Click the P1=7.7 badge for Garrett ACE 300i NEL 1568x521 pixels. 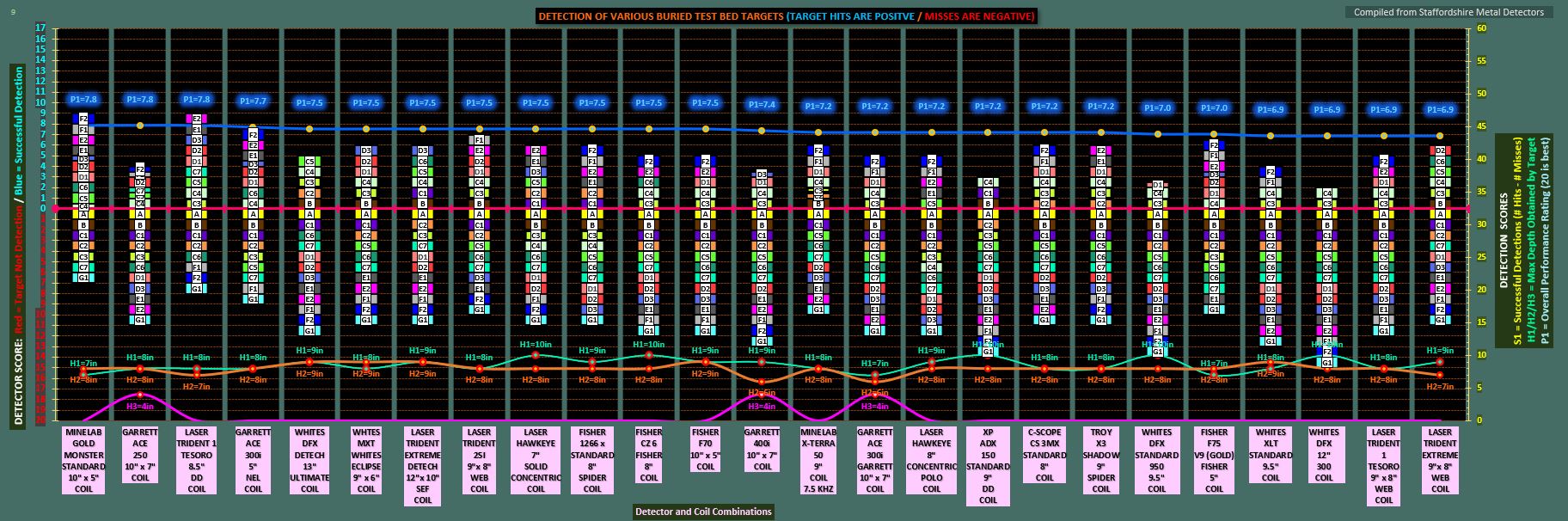(x=253, y=101)
